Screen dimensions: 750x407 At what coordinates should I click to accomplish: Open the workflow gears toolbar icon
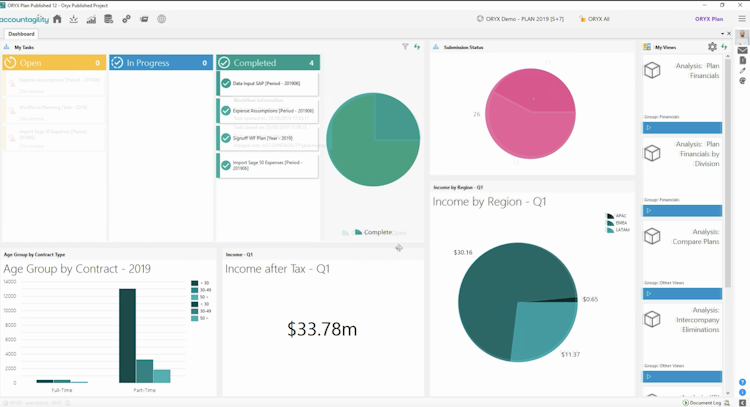126,19
